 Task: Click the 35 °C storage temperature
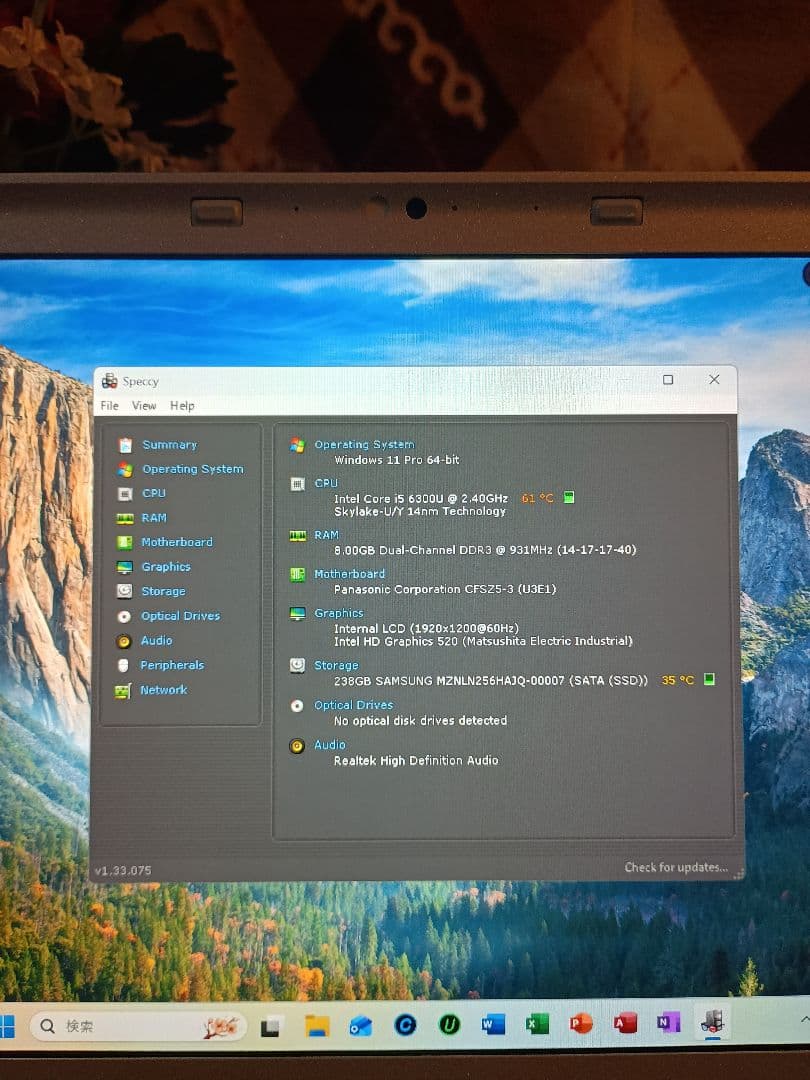(678, 680)
